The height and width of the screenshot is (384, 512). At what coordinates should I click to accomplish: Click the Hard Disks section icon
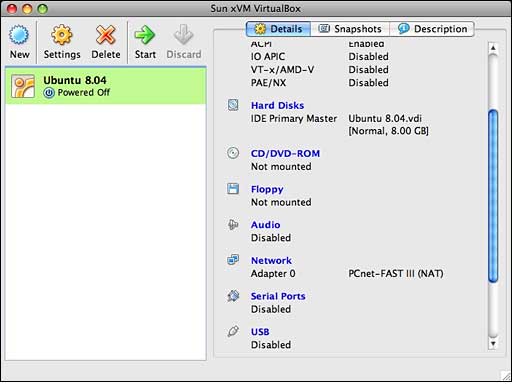pyautogui.click(x=233, y=105)
